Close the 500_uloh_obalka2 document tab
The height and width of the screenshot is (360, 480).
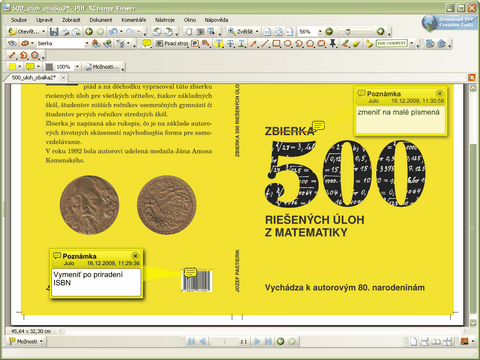coord(63,77)
